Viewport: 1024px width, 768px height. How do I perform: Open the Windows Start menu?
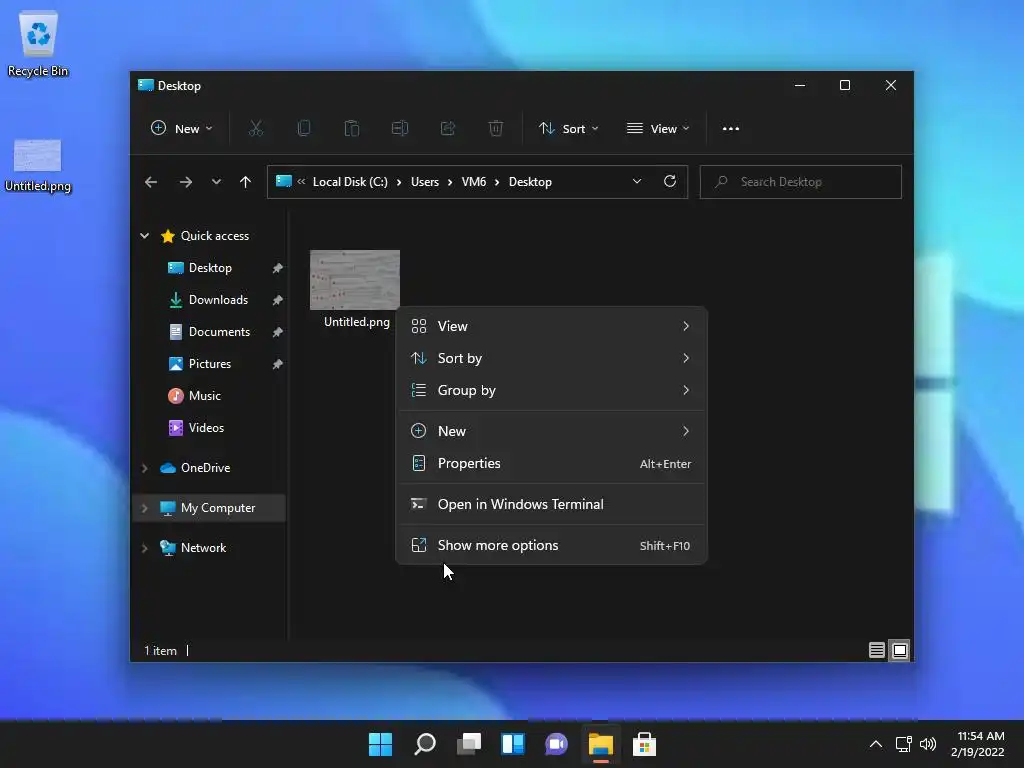click(381, 744)
